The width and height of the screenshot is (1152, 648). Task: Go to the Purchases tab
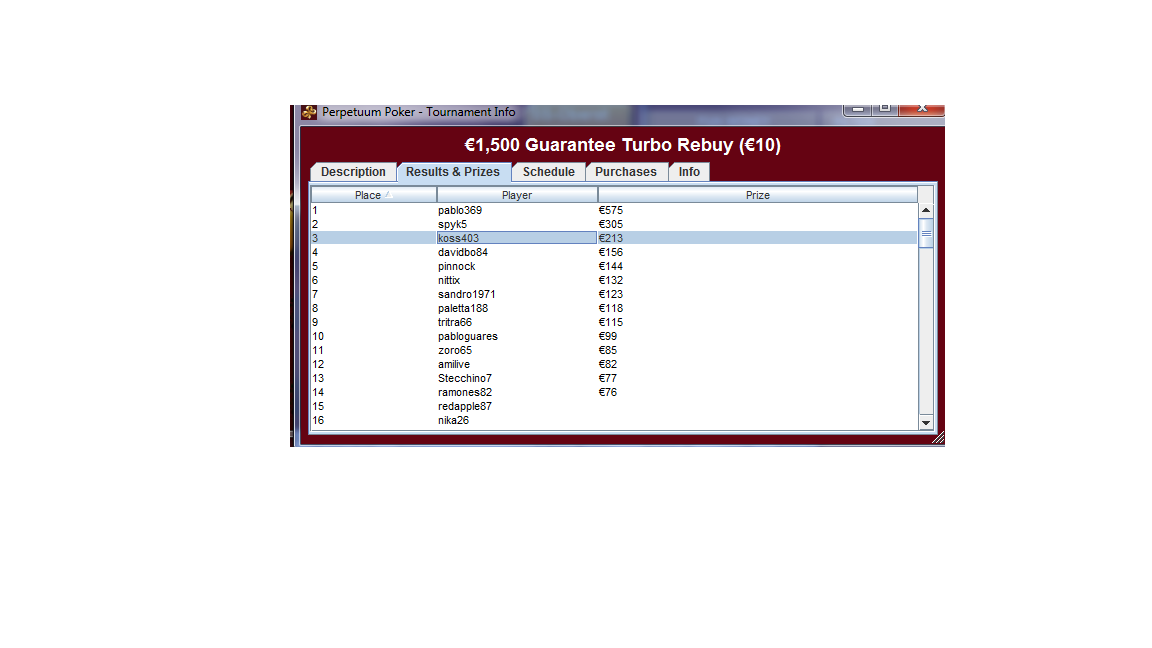coord(626,172)
